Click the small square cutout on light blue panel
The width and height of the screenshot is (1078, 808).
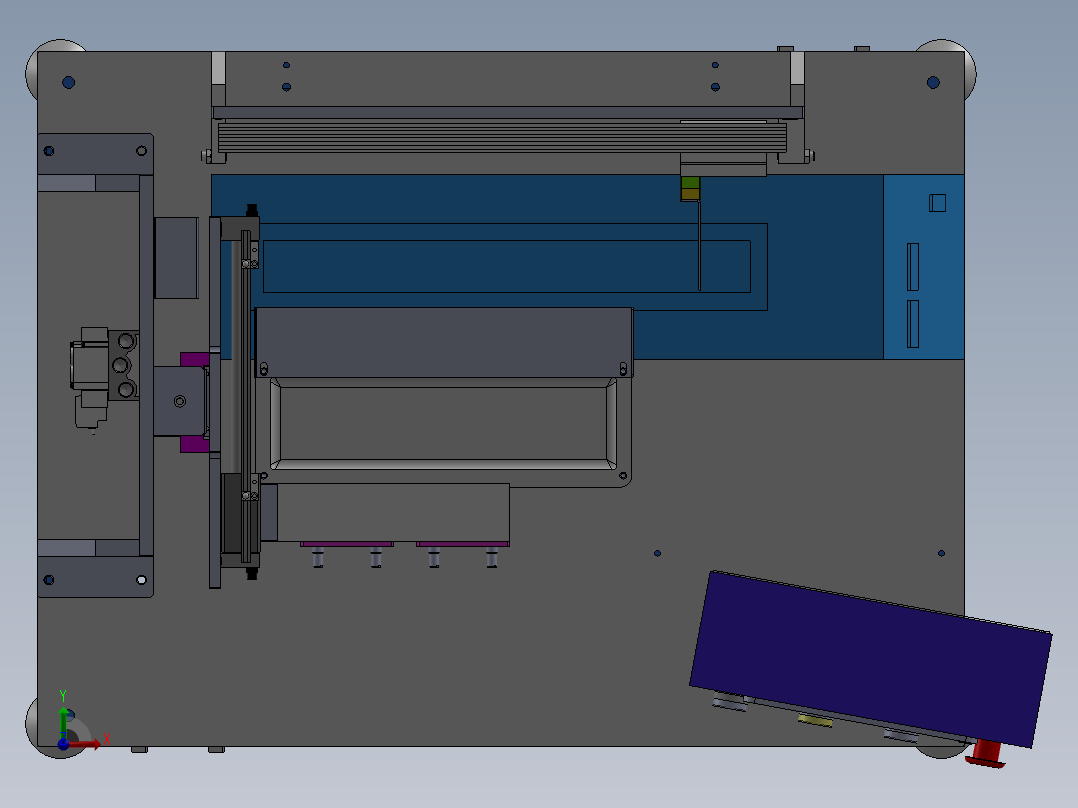[937, 203]
